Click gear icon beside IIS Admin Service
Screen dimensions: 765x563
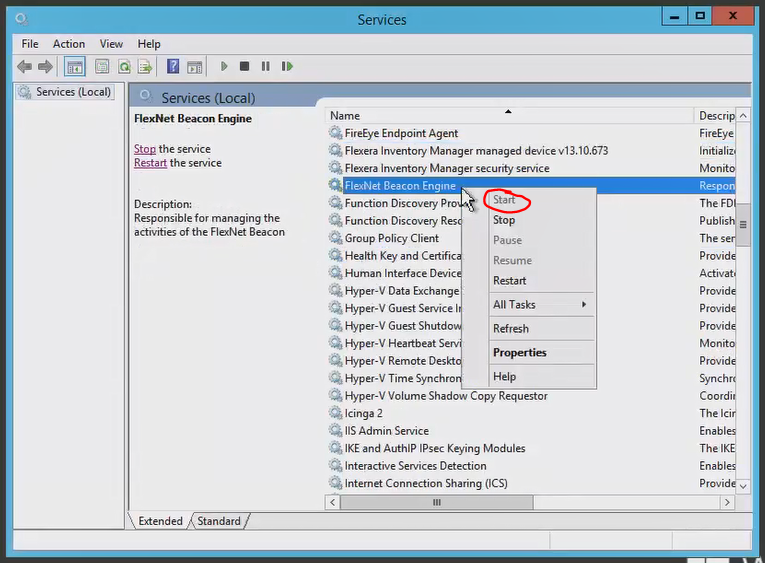335,430
